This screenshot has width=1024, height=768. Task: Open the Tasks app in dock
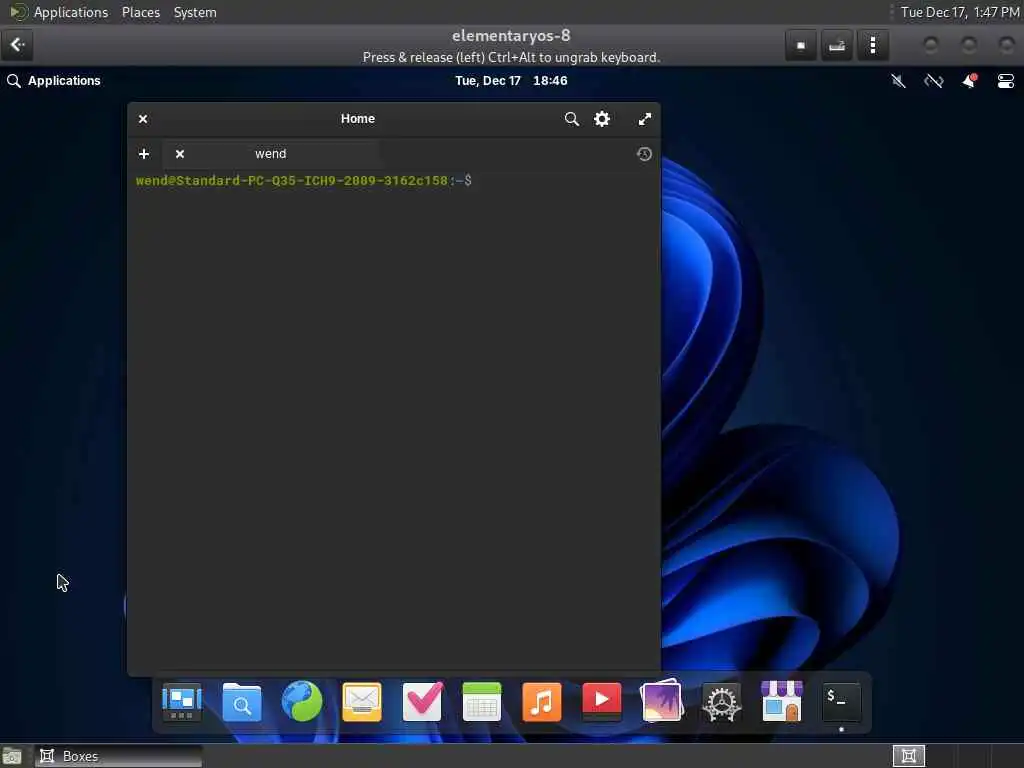coord(422,702)
